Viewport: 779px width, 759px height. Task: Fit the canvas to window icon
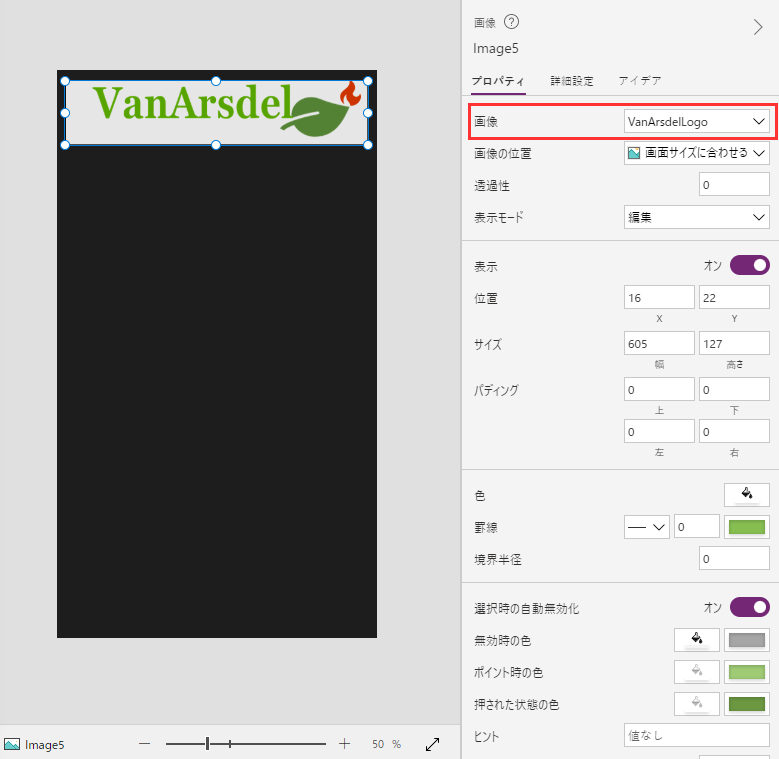pyautogui.click(x=432, y=744)
